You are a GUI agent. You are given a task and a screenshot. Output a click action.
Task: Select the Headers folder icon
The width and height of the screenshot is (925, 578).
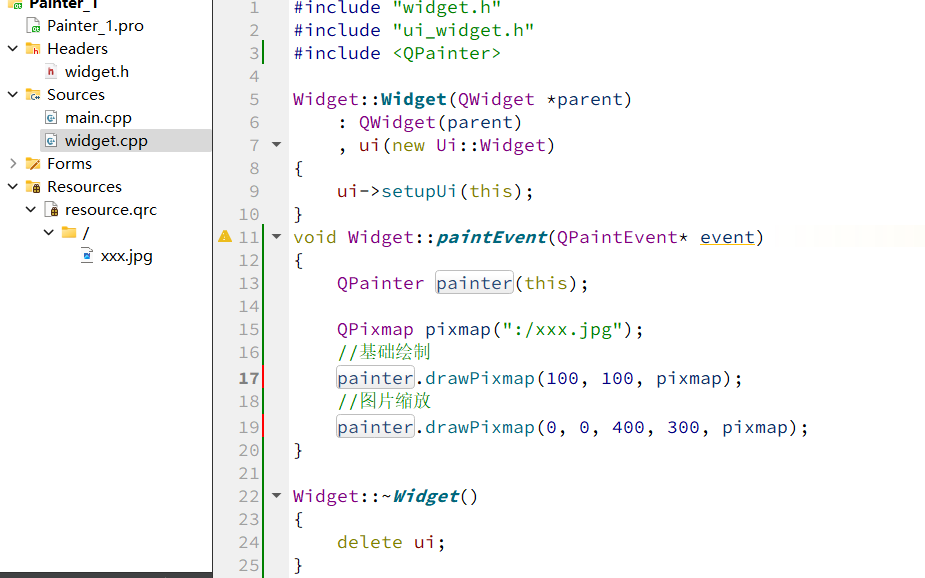(33, 48)
